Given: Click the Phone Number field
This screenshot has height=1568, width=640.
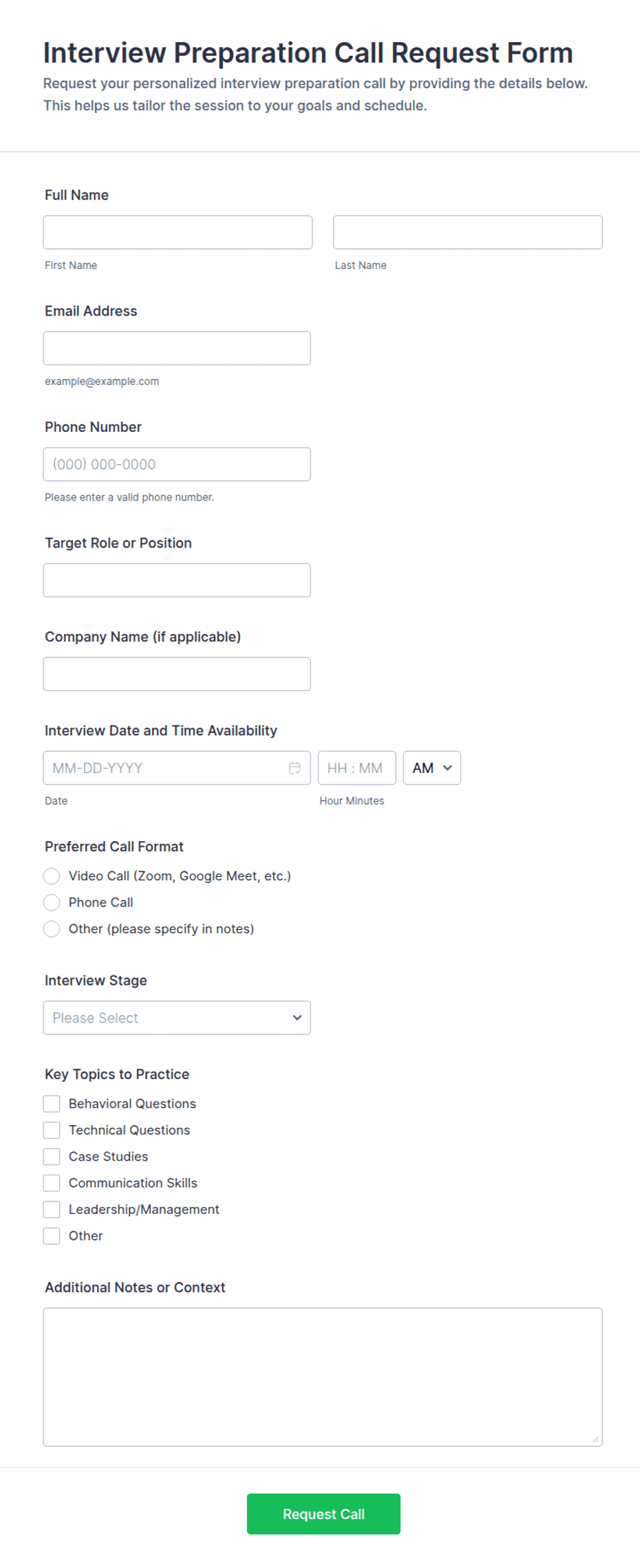Looking at the screenshot, I should [x=177, y=464].
